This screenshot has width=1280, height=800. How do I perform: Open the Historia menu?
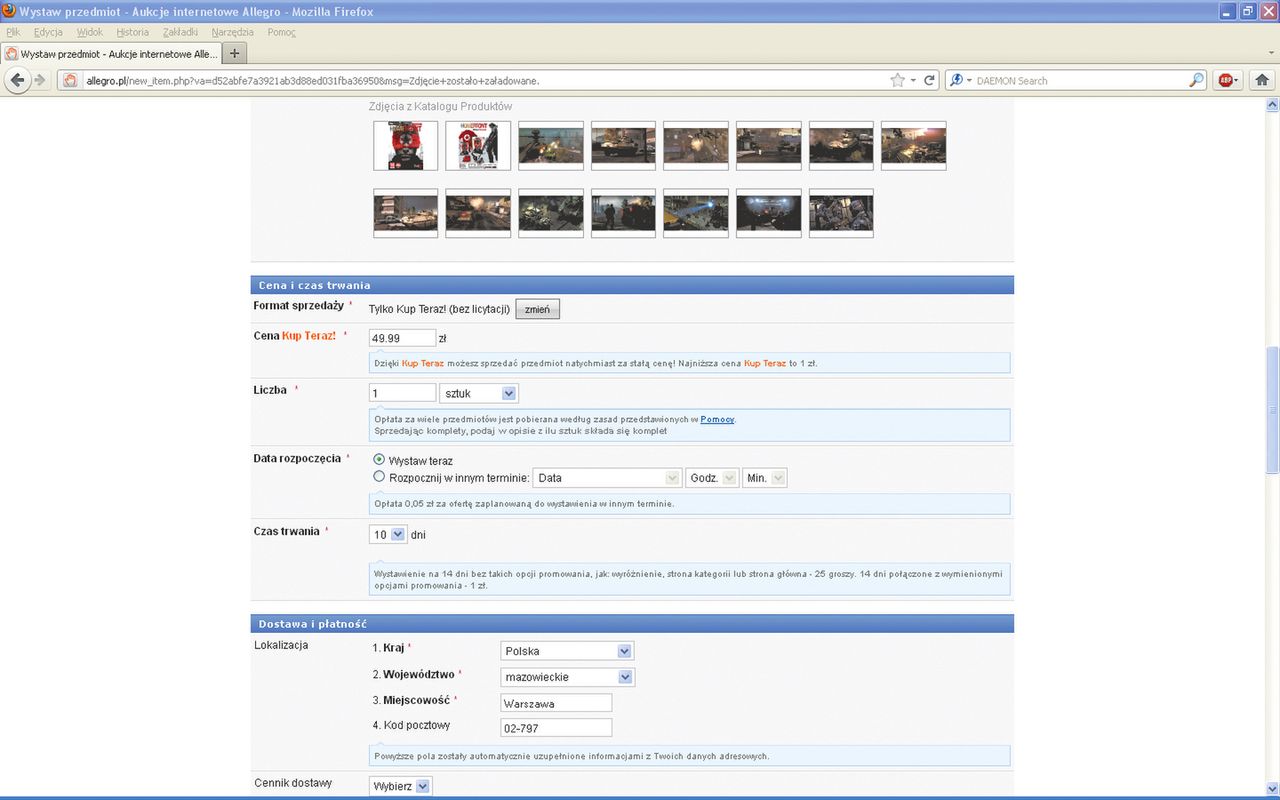[132, 32]
